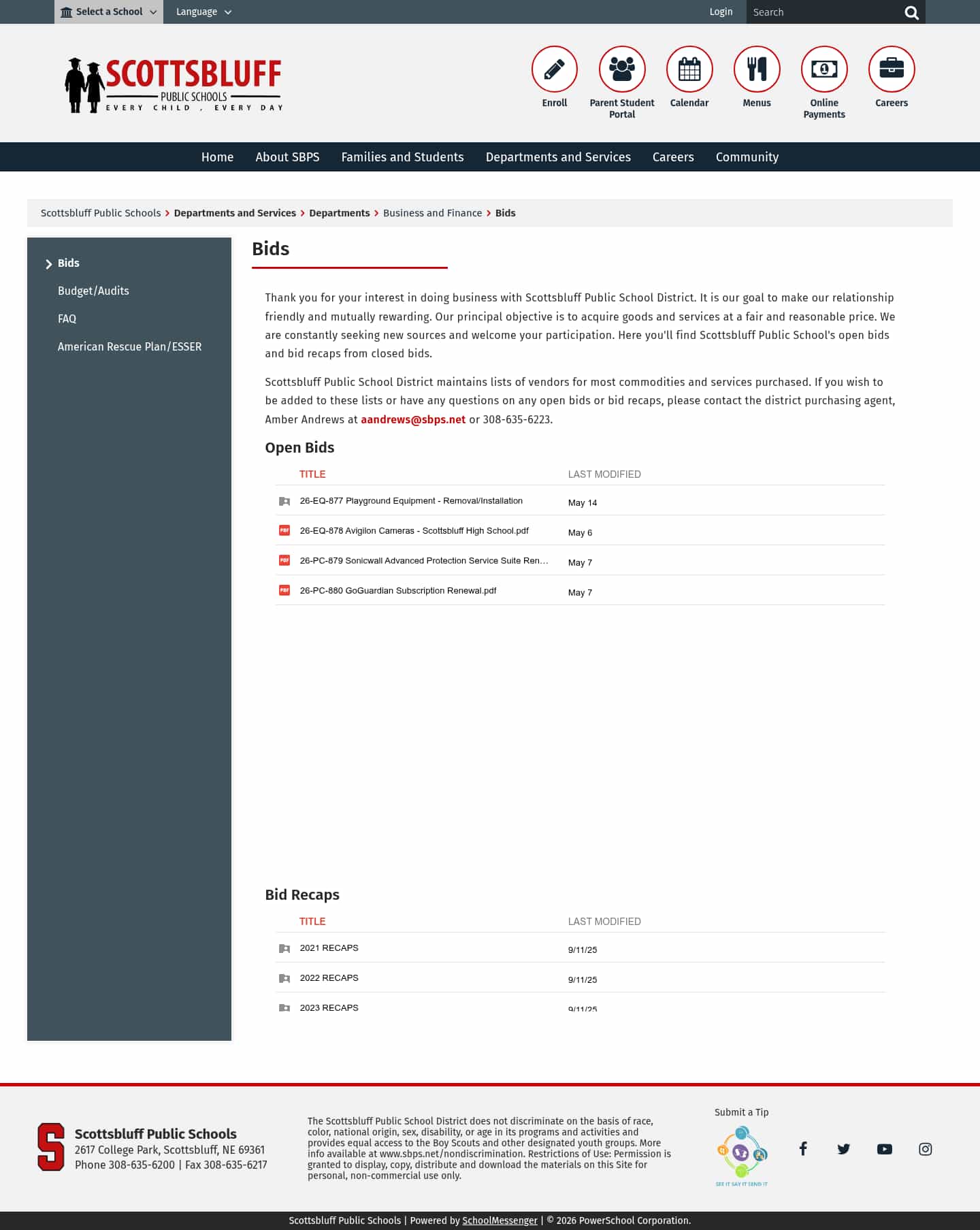
Task: Open Departments and Services menu
Action: coord(558,157)
